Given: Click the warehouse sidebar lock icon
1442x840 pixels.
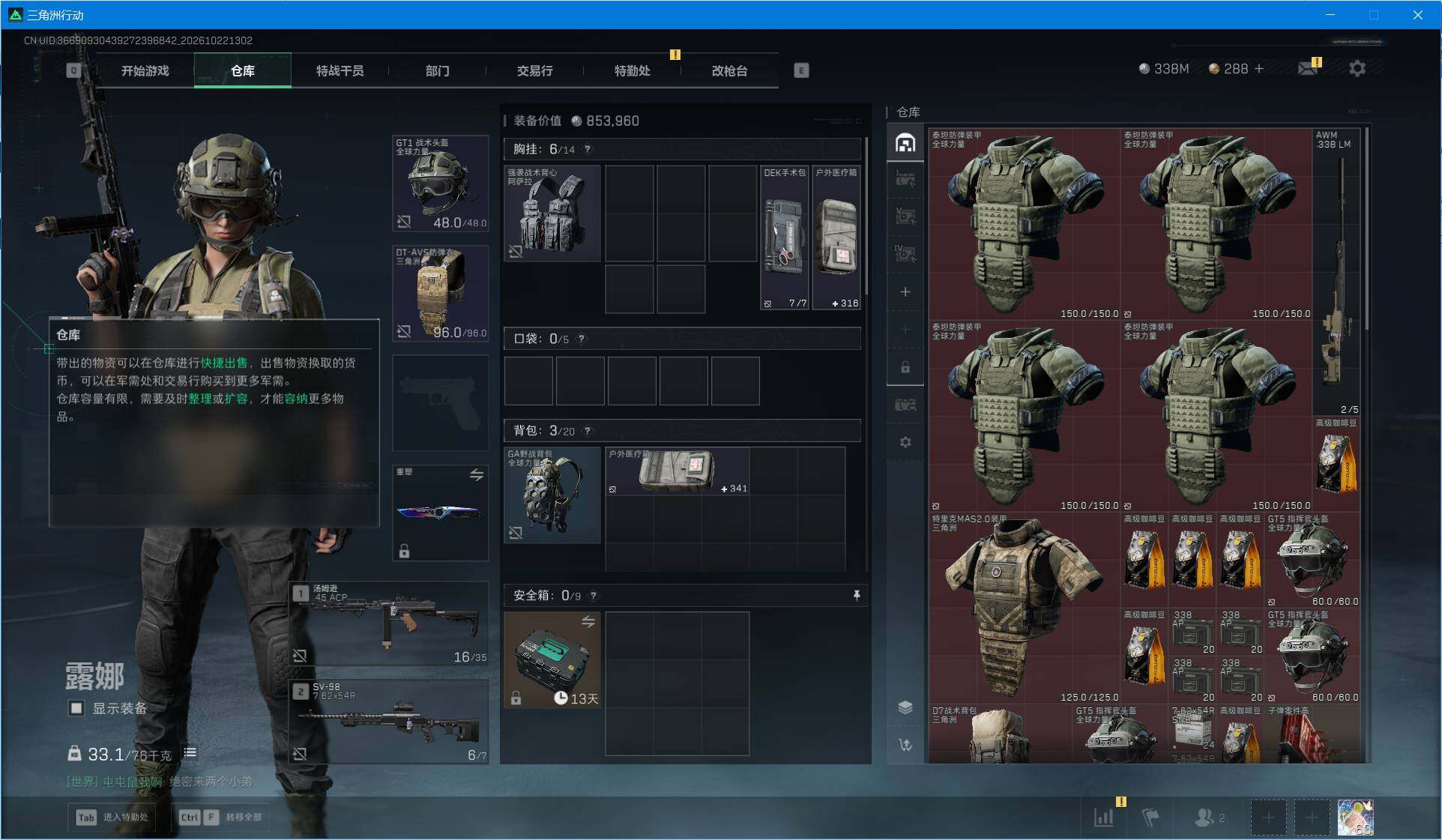Looking at the screenshot, I should point(905,367).
